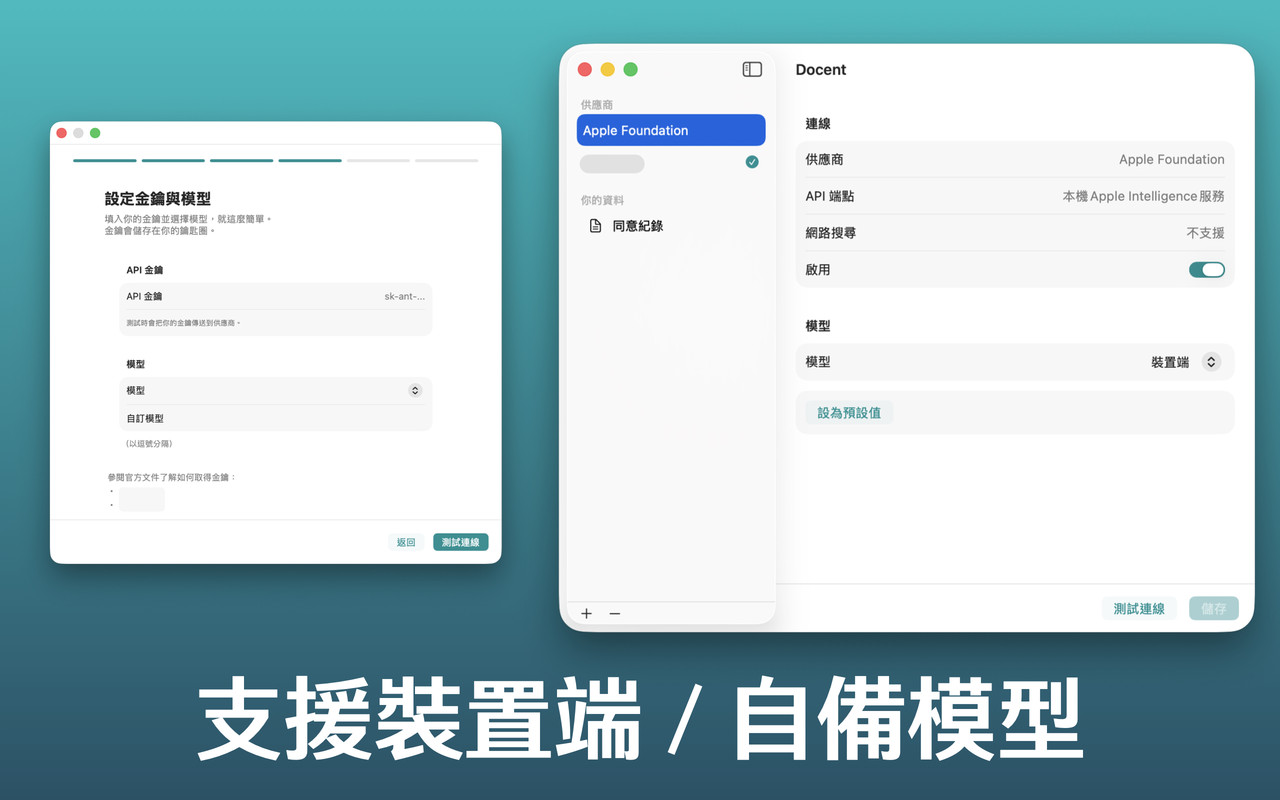The height and width of the screenshot is (800, 1280).
Task: Click the 儲存 button
Action: pos(1214,608)
